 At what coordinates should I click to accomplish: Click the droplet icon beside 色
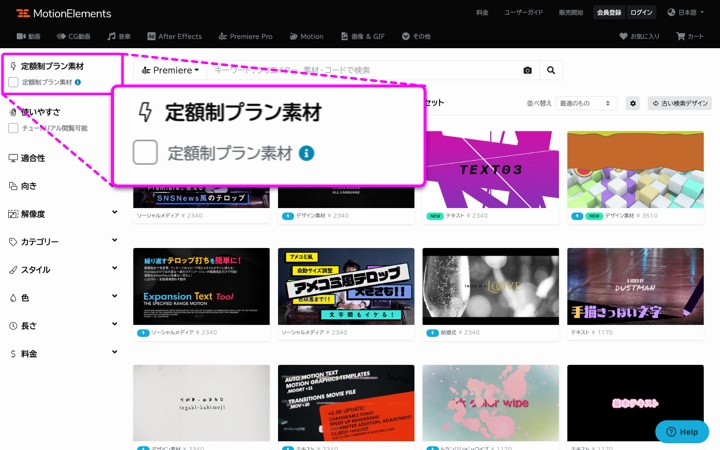(x=13, y=298)
